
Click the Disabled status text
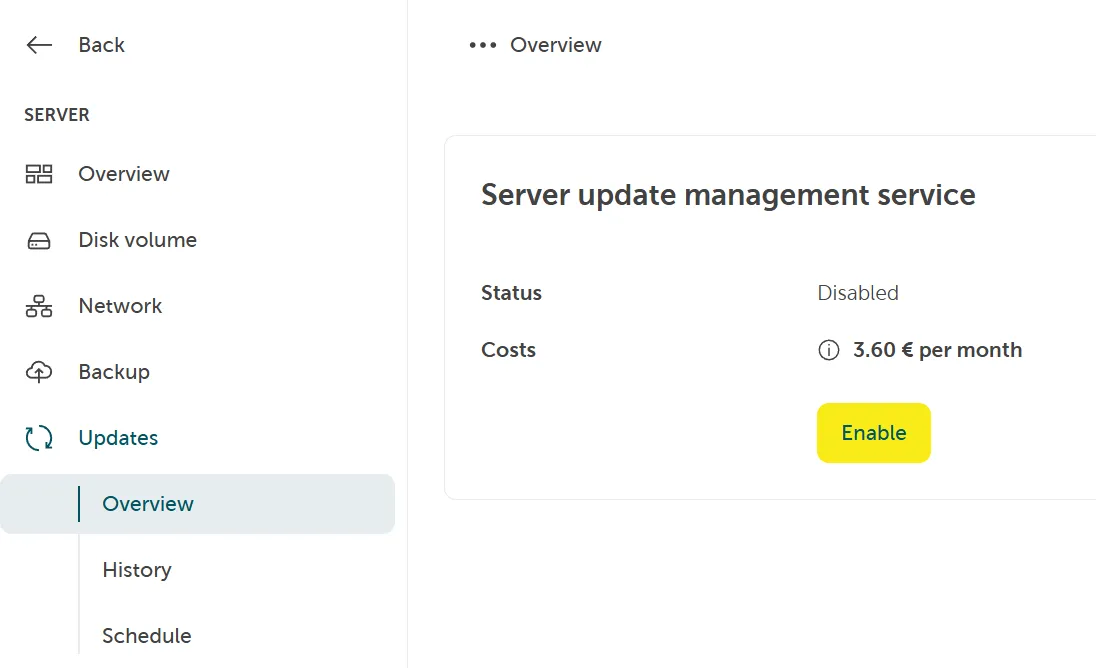[x=858, y=292]
